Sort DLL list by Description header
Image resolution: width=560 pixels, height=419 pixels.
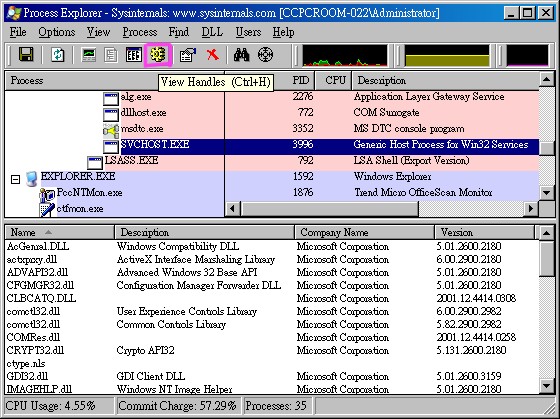[205, 233]
